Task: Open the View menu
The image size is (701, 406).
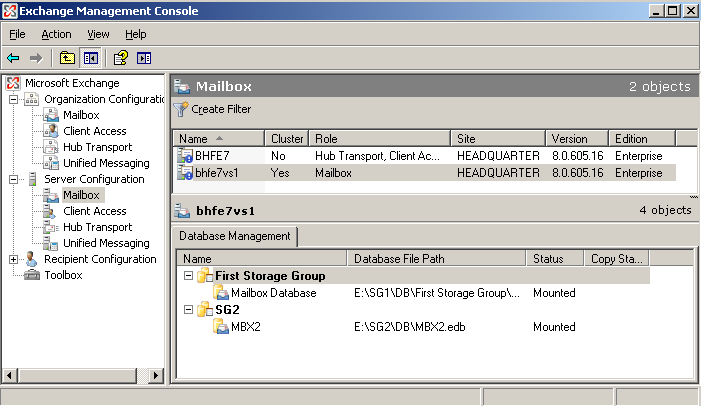Action: pyautogui.click(x=98, y=34)
